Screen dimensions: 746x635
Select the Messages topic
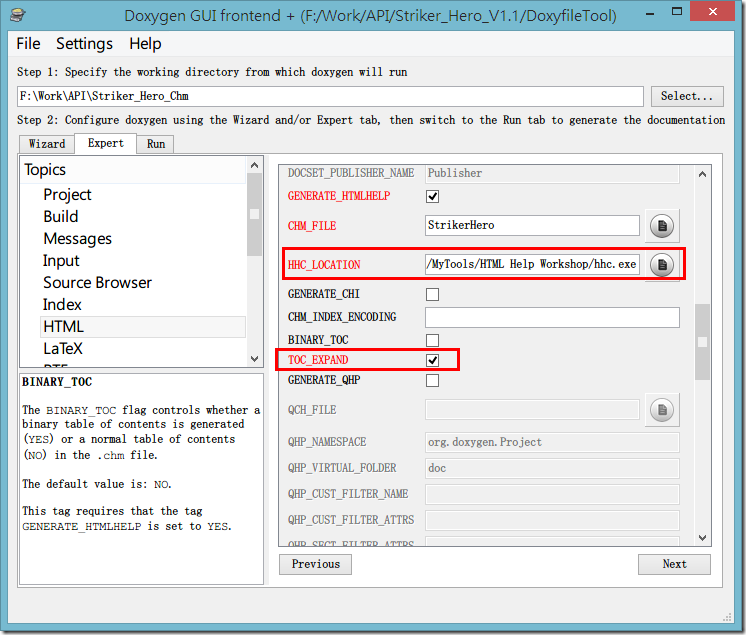click(77, 238)
